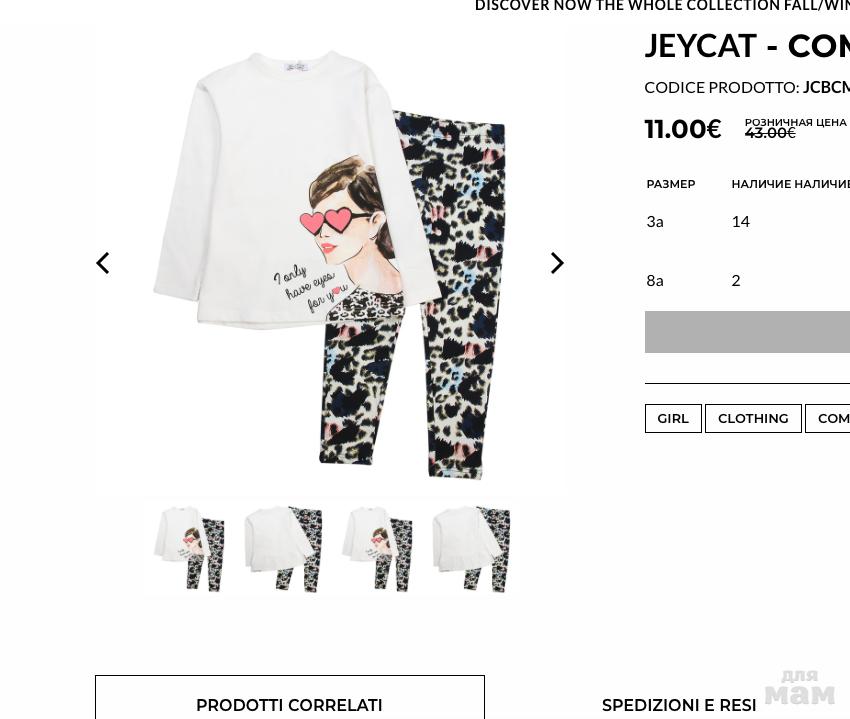The image size is (850, 719).
Task: Select the first product thumbnail
Action: coord(189,548)
